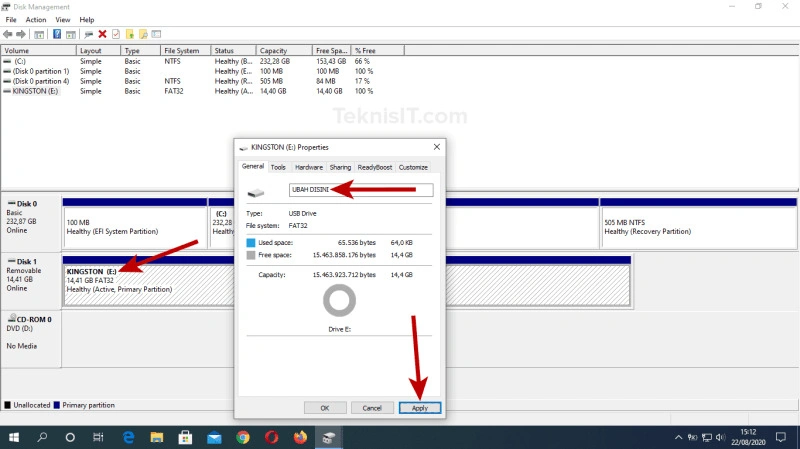800x449 pixels.
Task: Click the properties checkmark page icon
Action: point(116,34)
